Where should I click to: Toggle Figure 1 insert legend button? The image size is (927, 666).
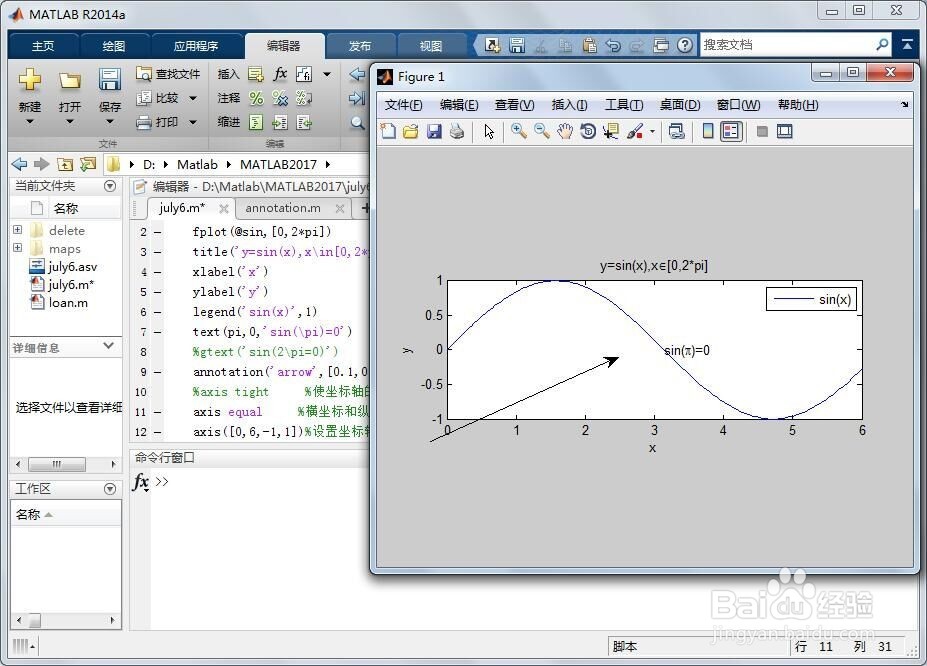coord(731,131)
